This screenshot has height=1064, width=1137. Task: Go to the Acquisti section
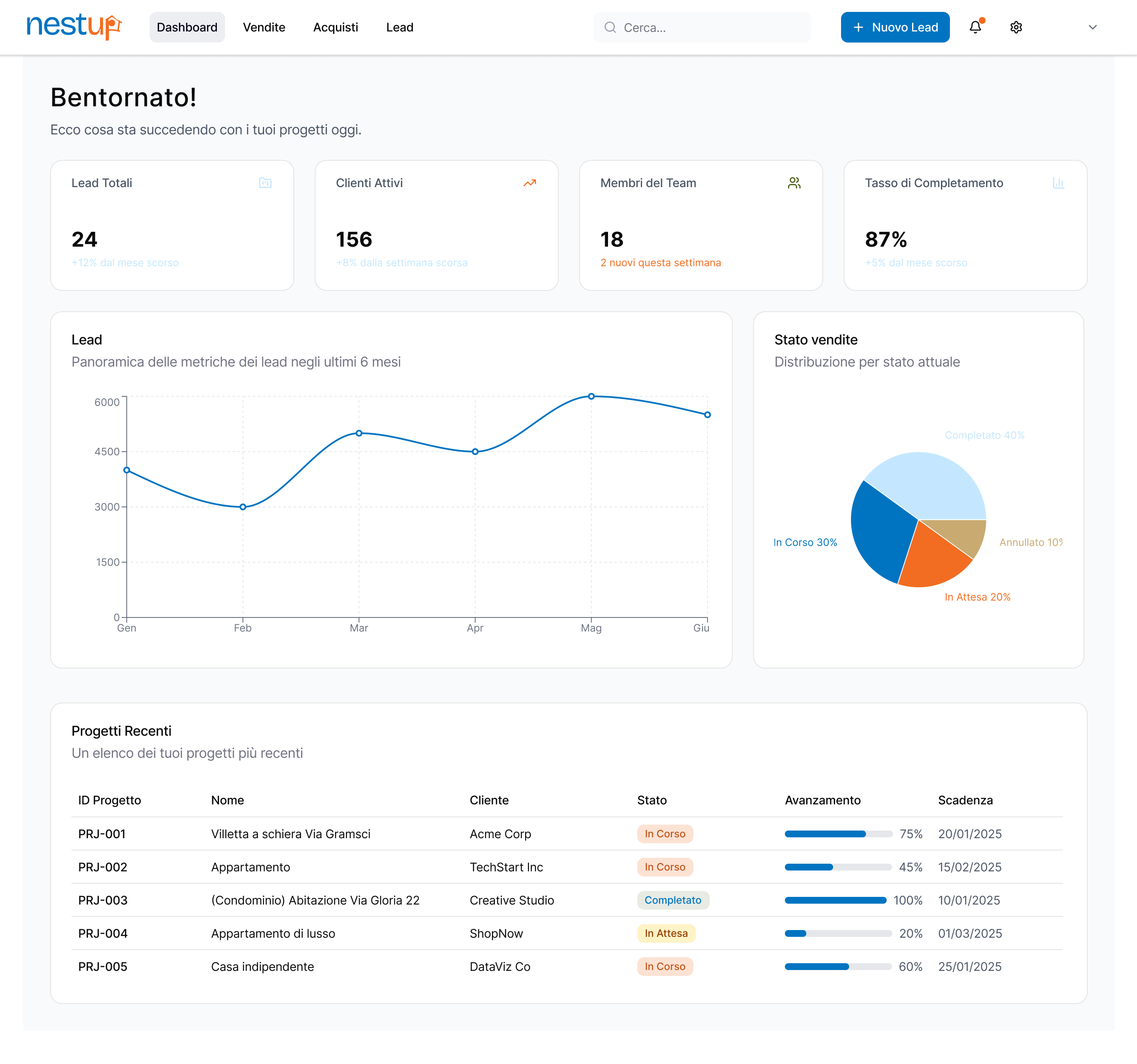coord(335,28)
